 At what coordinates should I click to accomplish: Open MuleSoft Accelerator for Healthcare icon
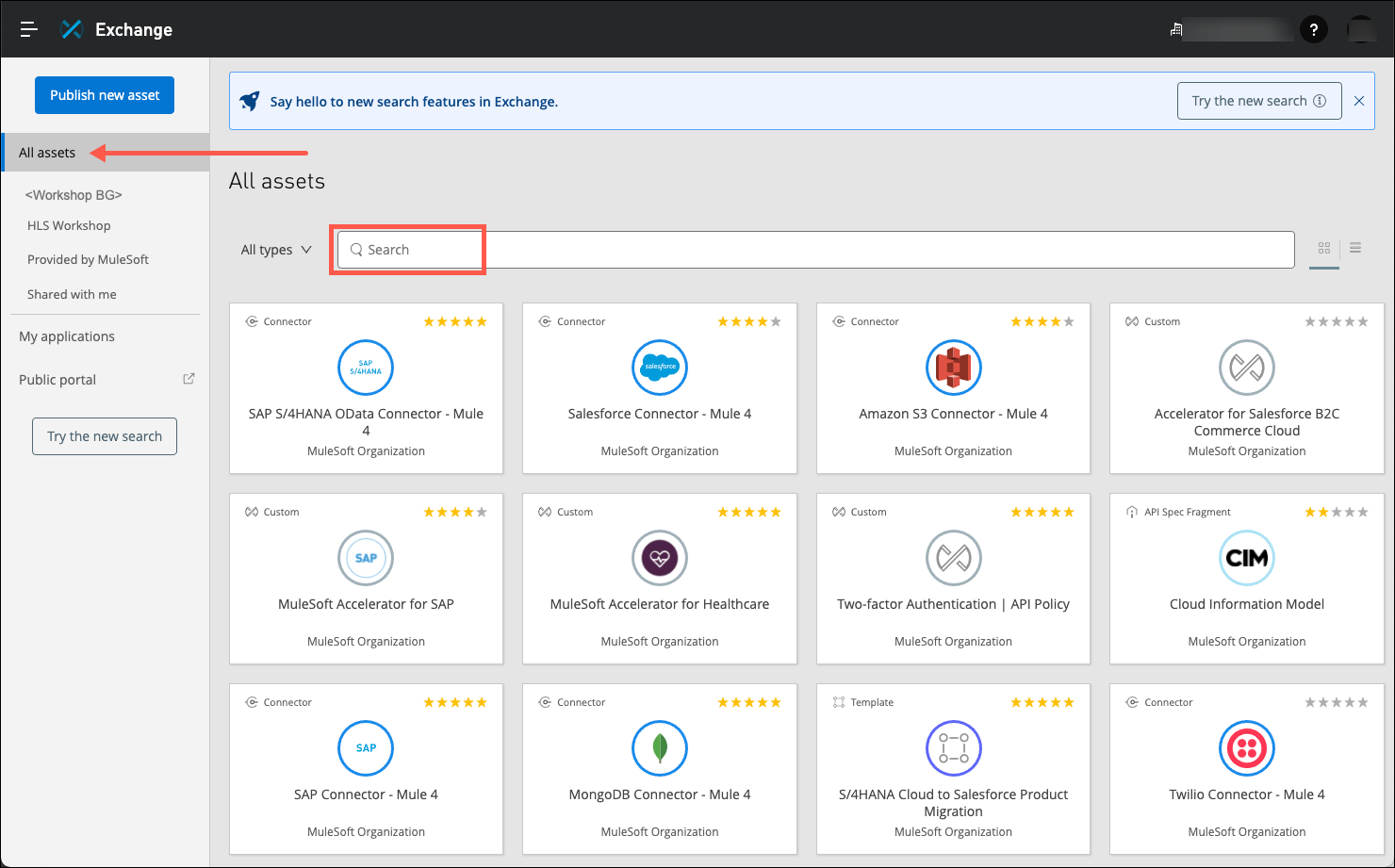click(660, 558)
